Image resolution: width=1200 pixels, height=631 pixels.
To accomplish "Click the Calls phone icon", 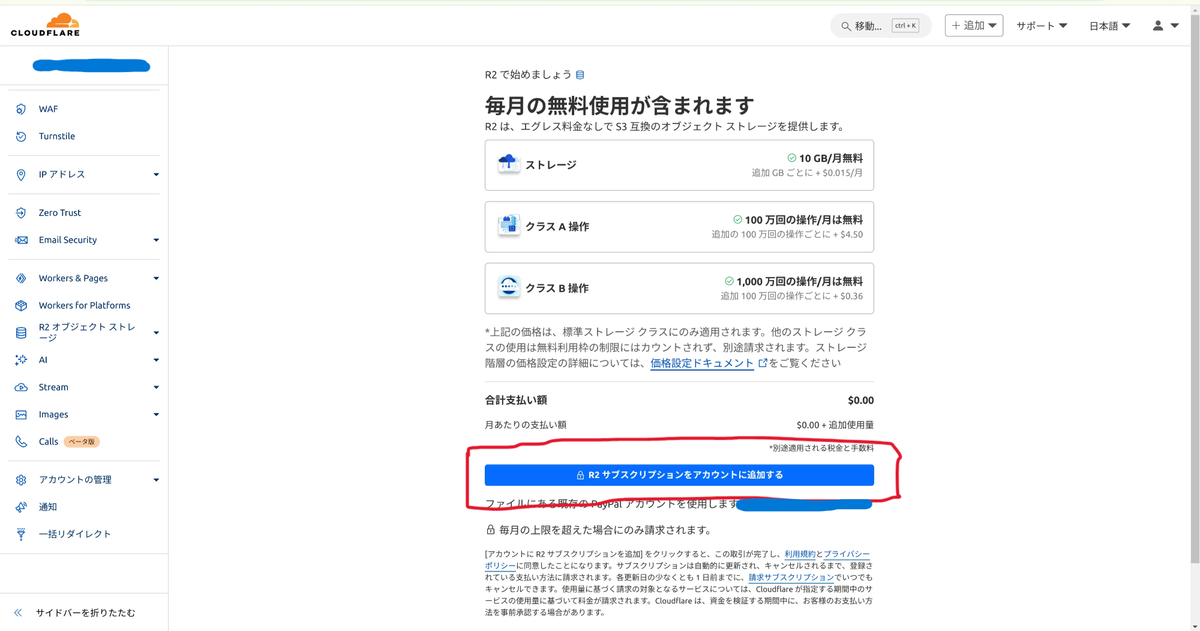I will [21, 441].
